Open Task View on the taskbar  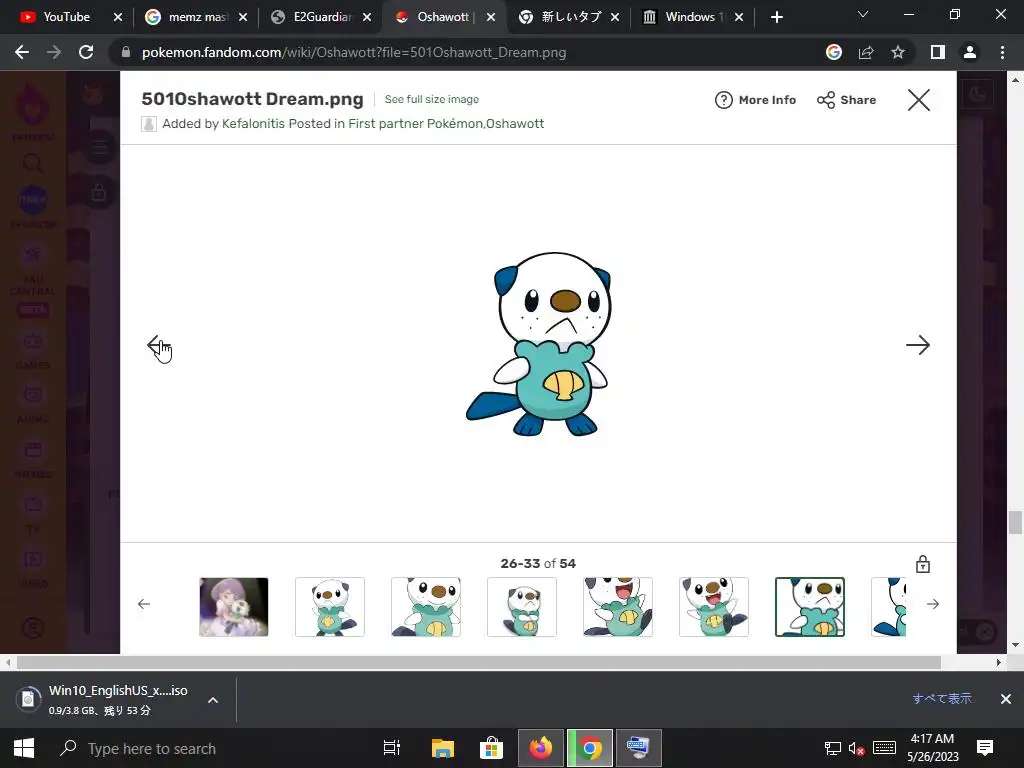point(392,748)
